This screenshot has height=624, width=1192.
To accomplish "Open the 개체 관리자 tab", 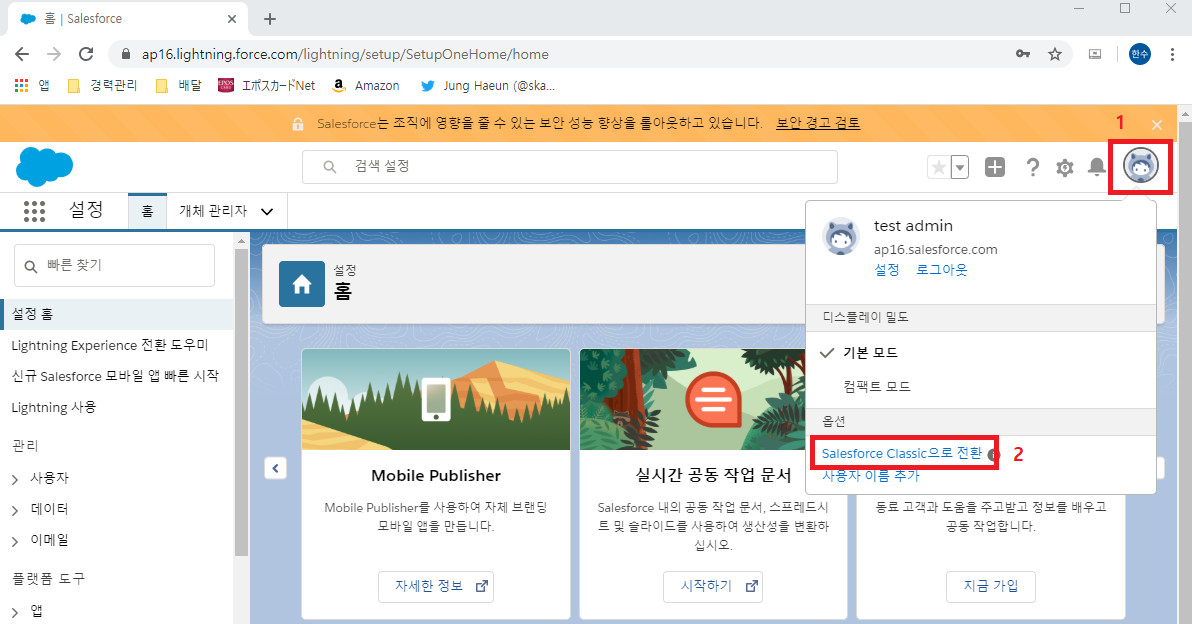I will coord(214,211).
